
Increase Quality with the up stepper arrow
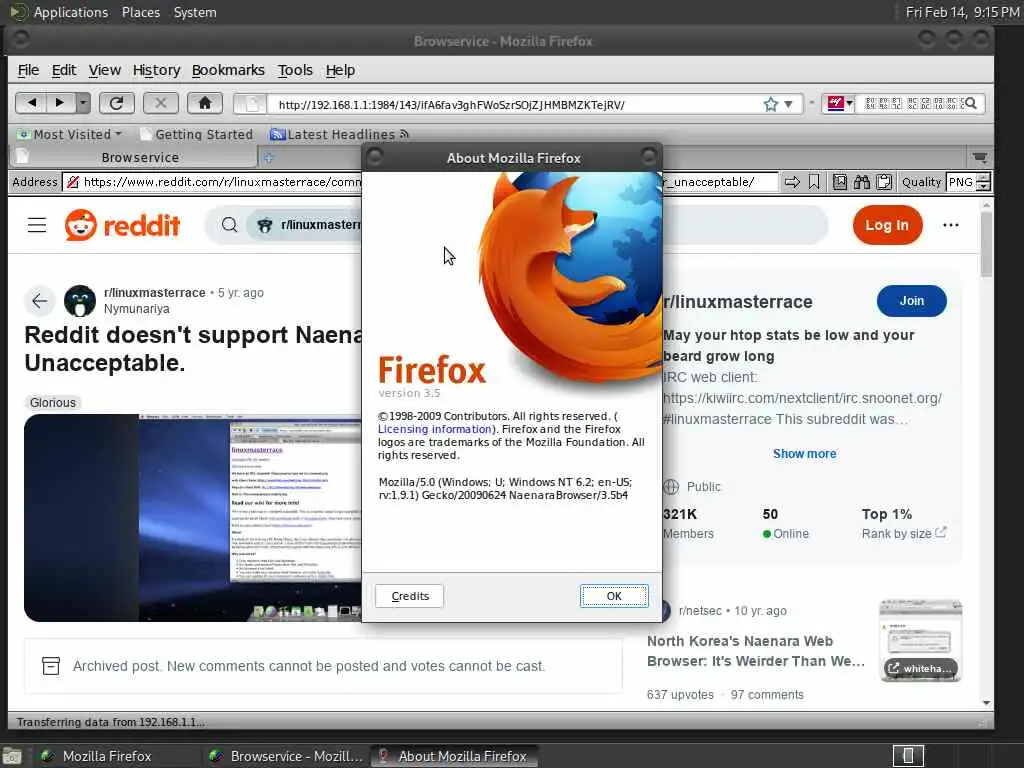tap(984, 178)
